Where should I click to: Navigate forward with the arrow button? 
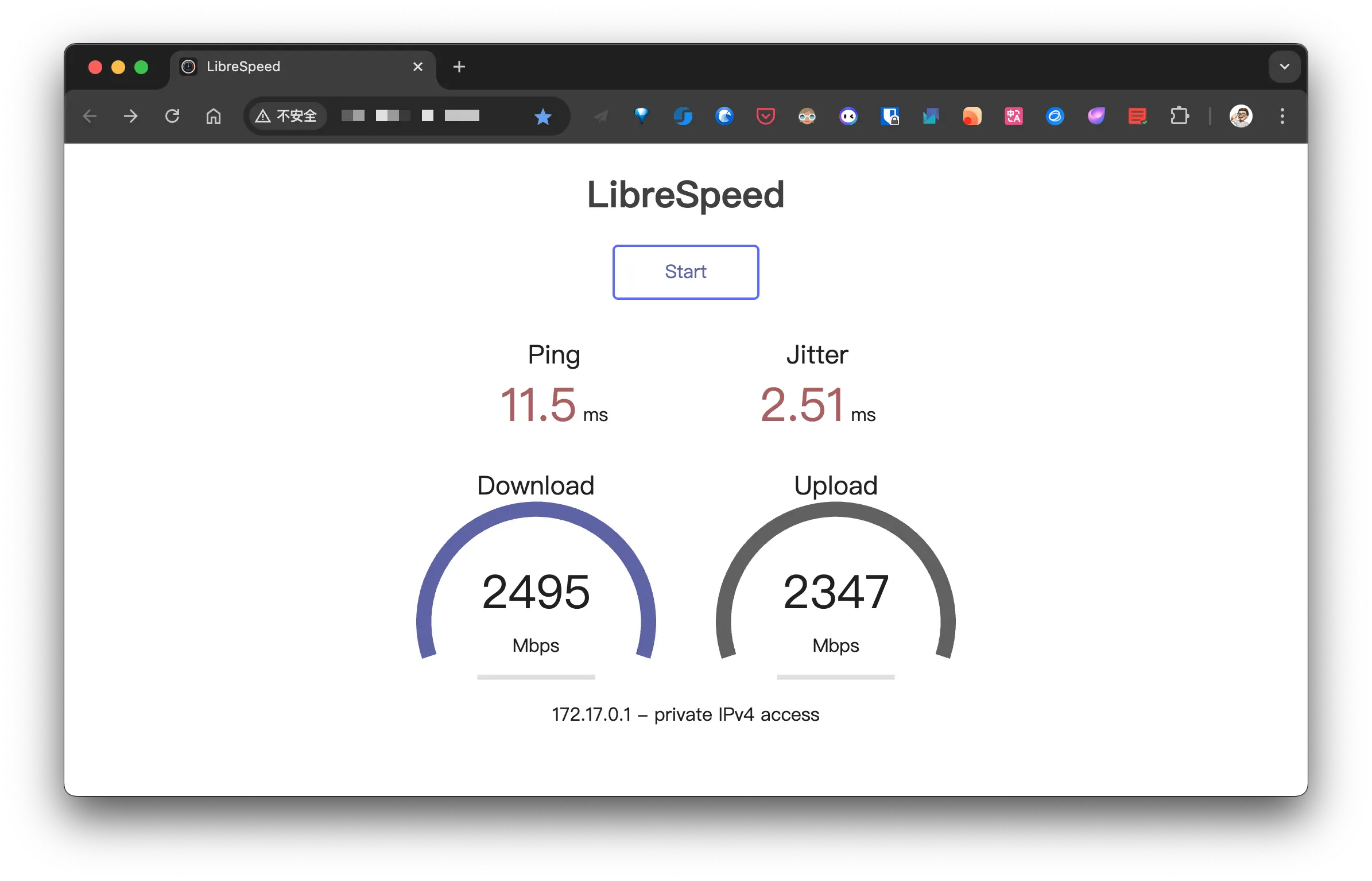tap(131, 117)
